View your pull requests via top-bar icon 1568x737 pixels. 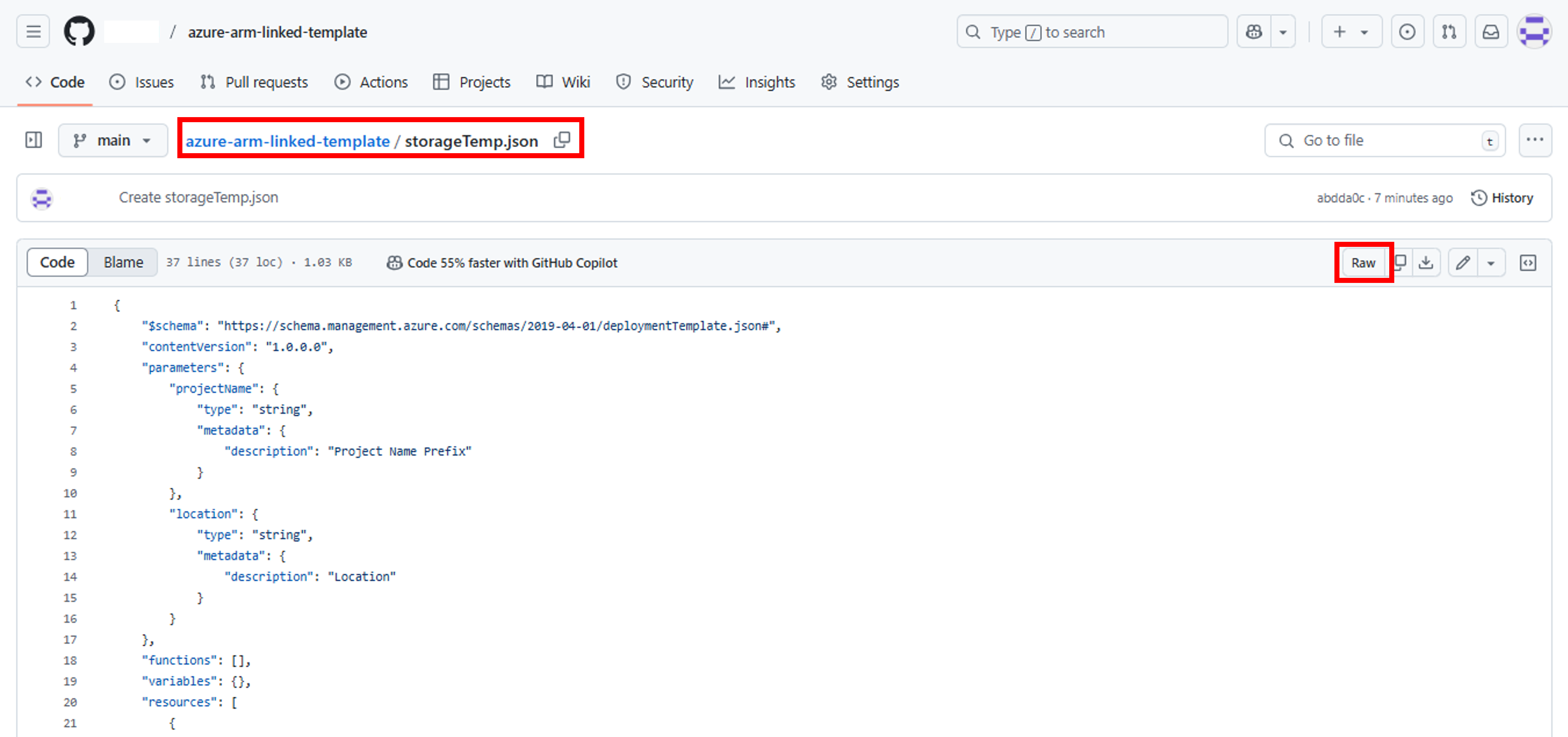(1449, 32)
